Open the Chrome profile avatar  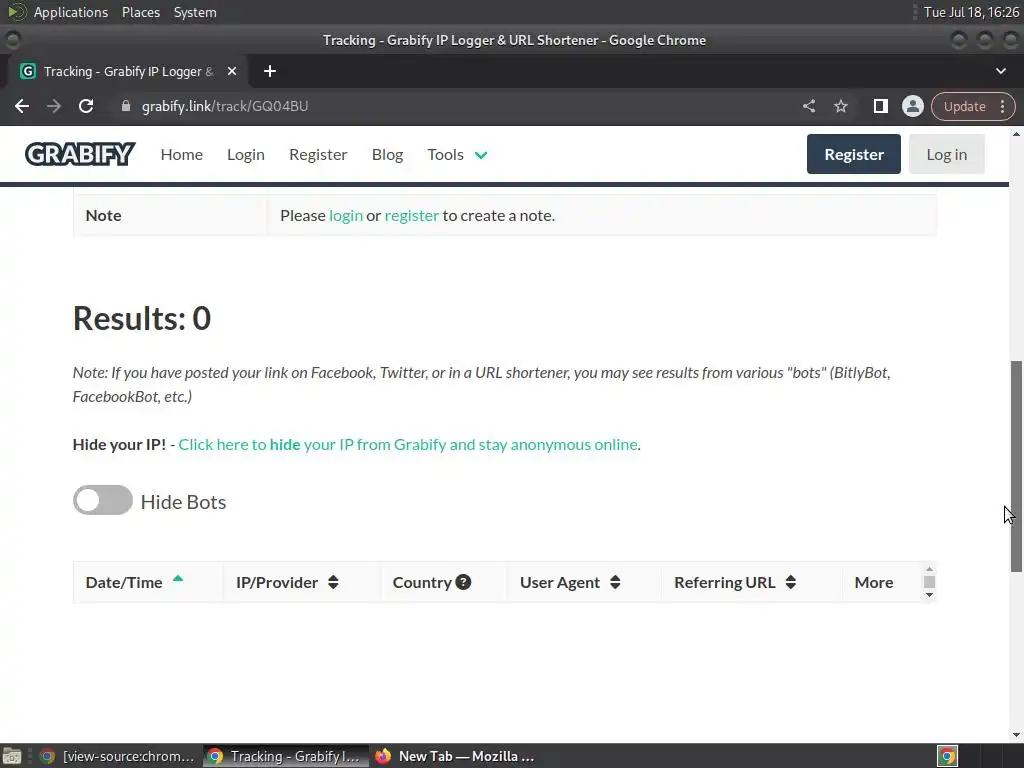point(912,106)
